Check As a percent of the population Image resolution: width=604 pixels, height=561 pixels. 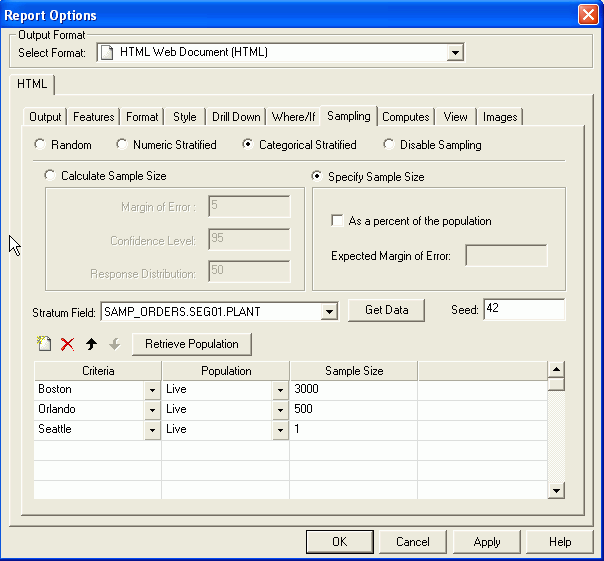point(337,221)
